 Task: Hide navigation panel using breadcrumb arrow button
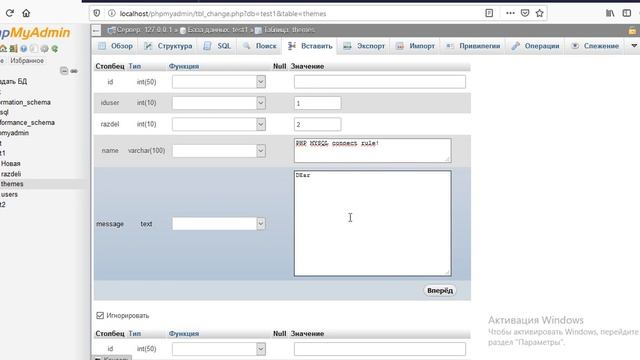pyautogui.click(x=96, y=30)
